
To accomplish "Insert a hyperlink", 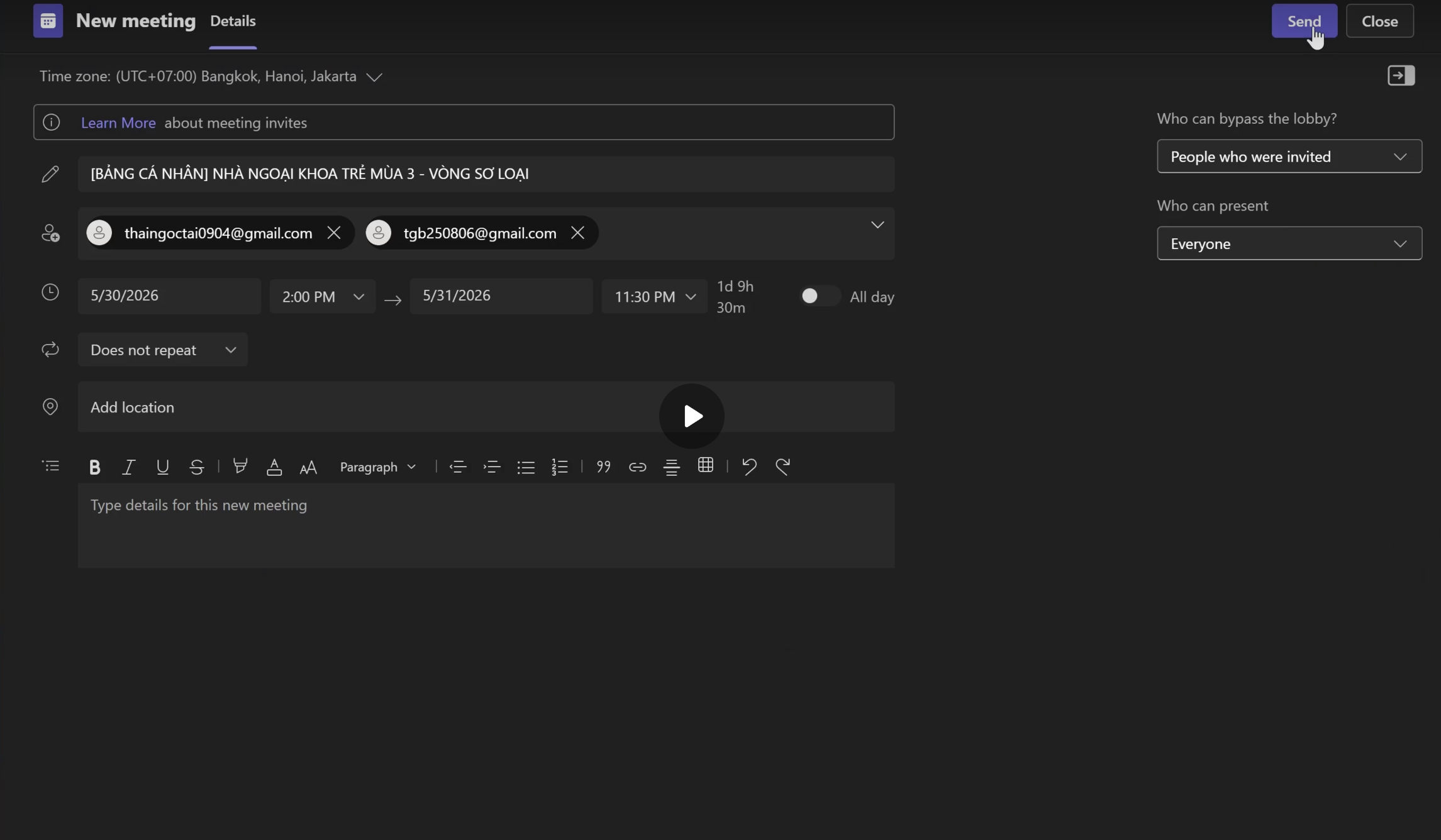I will (x=637, y=467).
